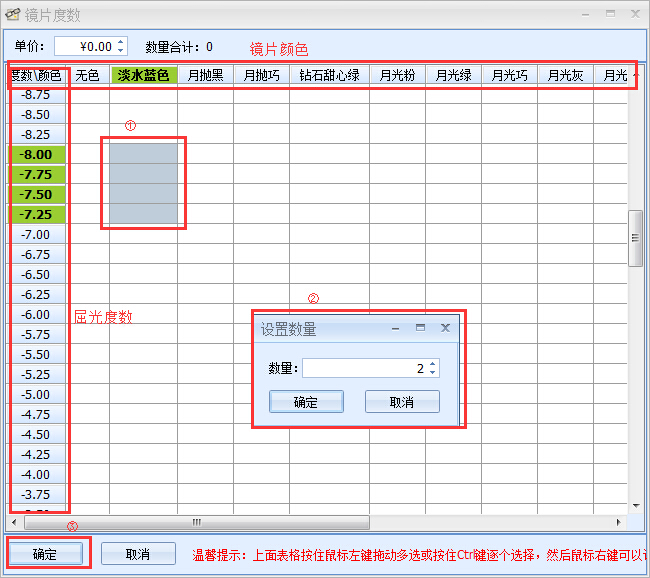Select the 钻石甜心绿 column header

[x=329, y=75]
